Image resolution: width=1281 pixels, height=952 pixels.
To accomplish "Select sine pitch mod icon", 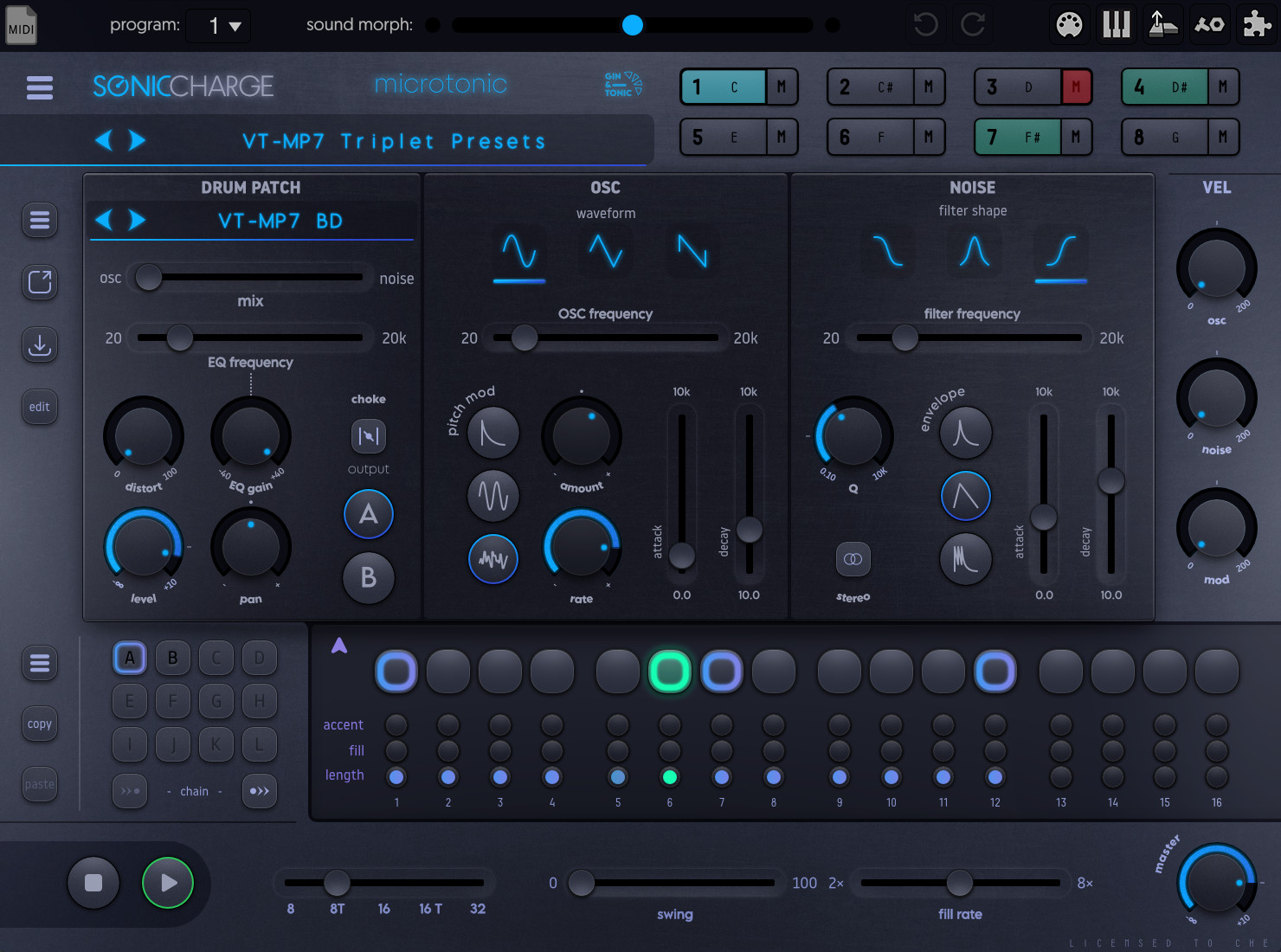I will coord(493,496).
